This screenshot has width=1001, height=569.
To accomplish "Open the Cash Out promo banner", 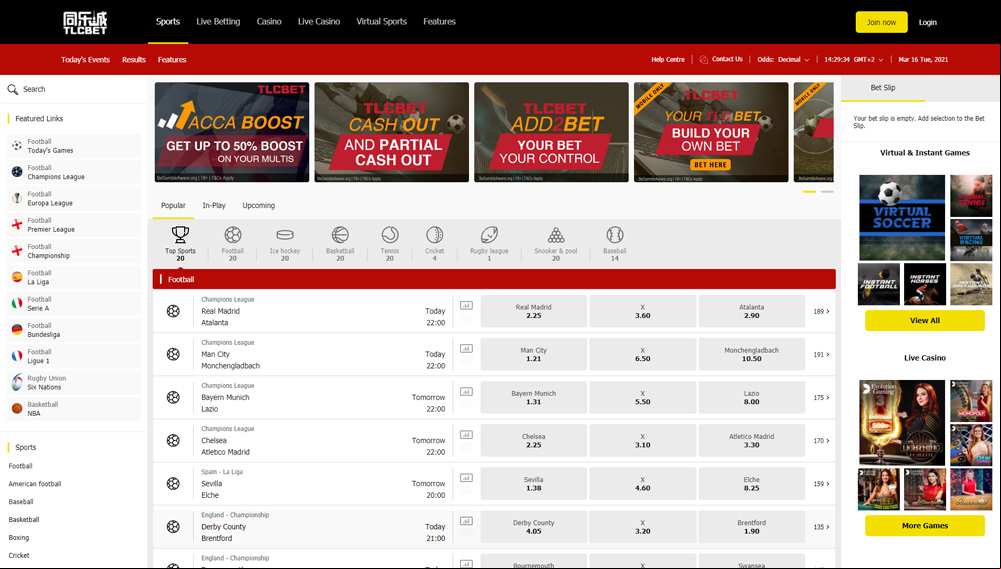I will click(391, 132).
